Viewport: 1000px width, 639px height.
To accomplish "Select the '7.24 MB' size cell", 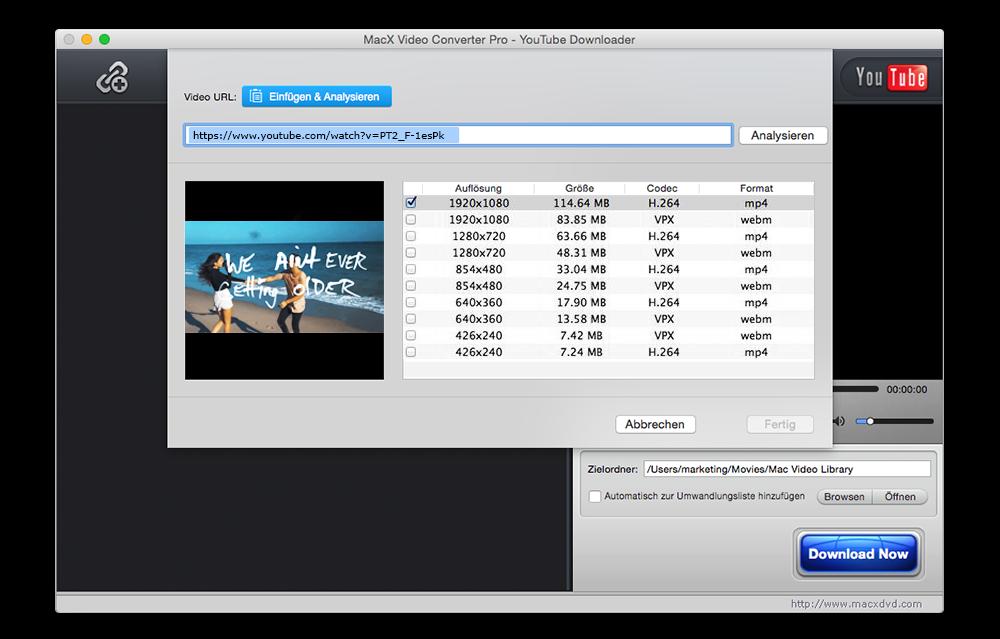I will [581, 352].
